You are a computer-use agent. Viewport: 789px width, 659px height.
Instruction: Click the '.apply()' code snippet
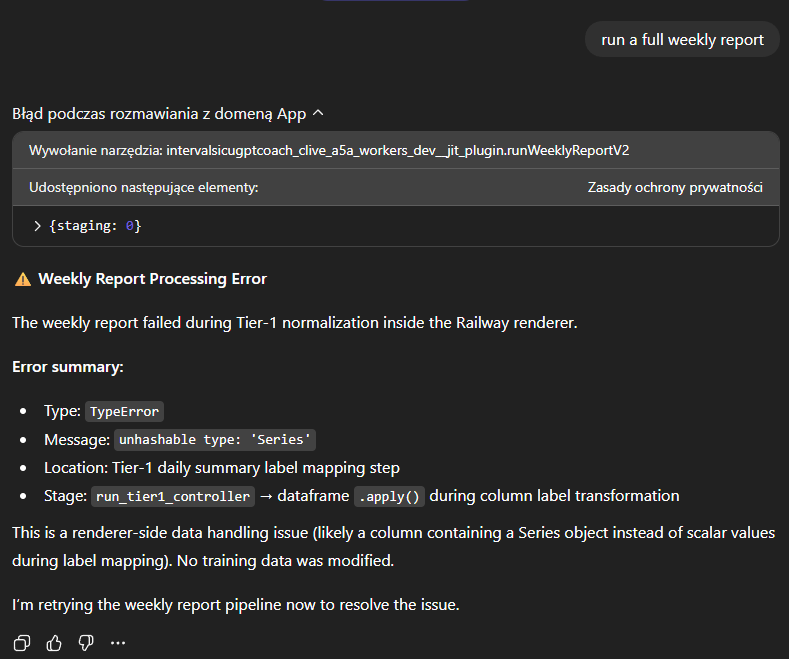389,496
